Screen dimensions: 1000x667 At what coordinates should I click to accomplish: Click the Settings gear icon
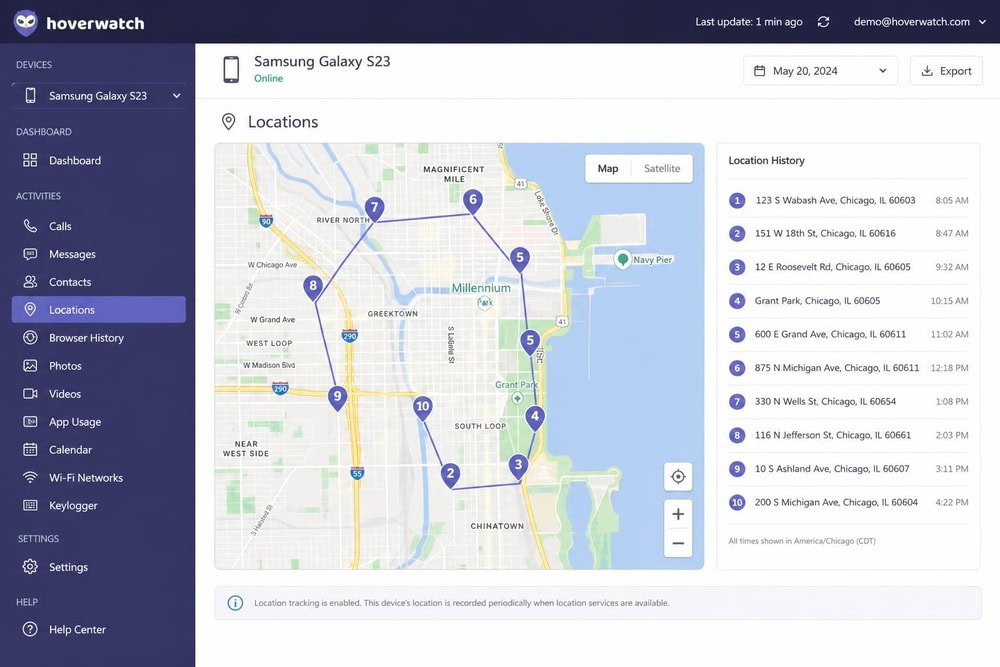[x=30, y=567]
